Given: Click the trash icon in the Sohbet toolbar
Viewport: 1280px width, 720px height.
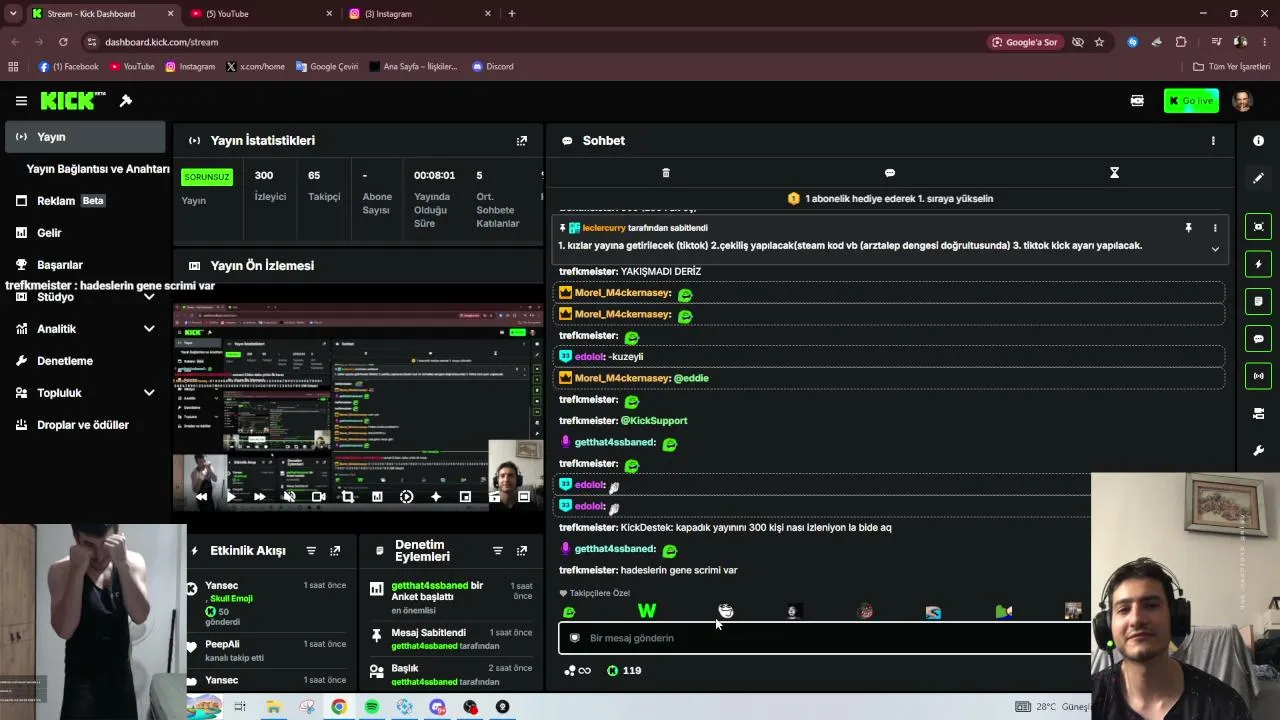Looking at the screenshot, I should [x=666, y=173].
